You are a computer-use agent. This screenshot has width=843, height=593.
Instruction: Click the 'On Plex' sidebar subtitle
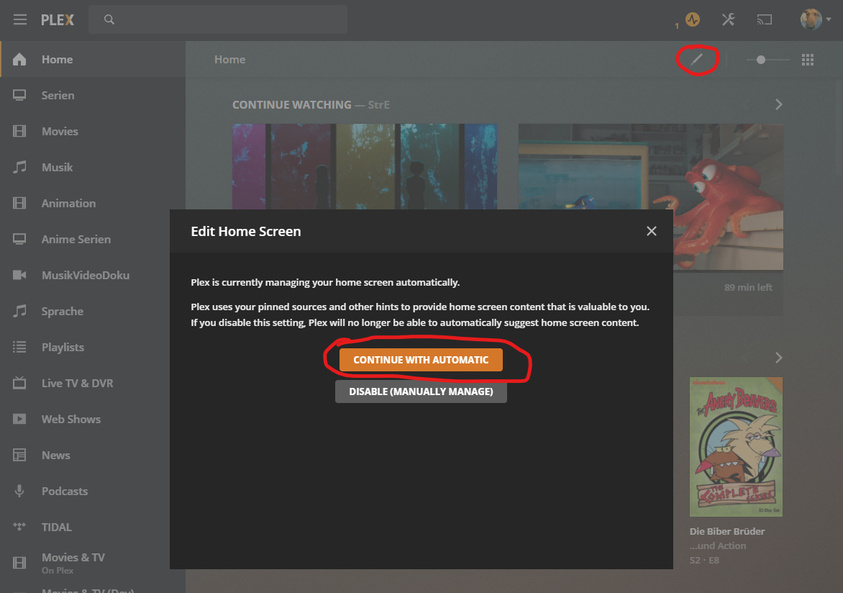tap(58, 570)
